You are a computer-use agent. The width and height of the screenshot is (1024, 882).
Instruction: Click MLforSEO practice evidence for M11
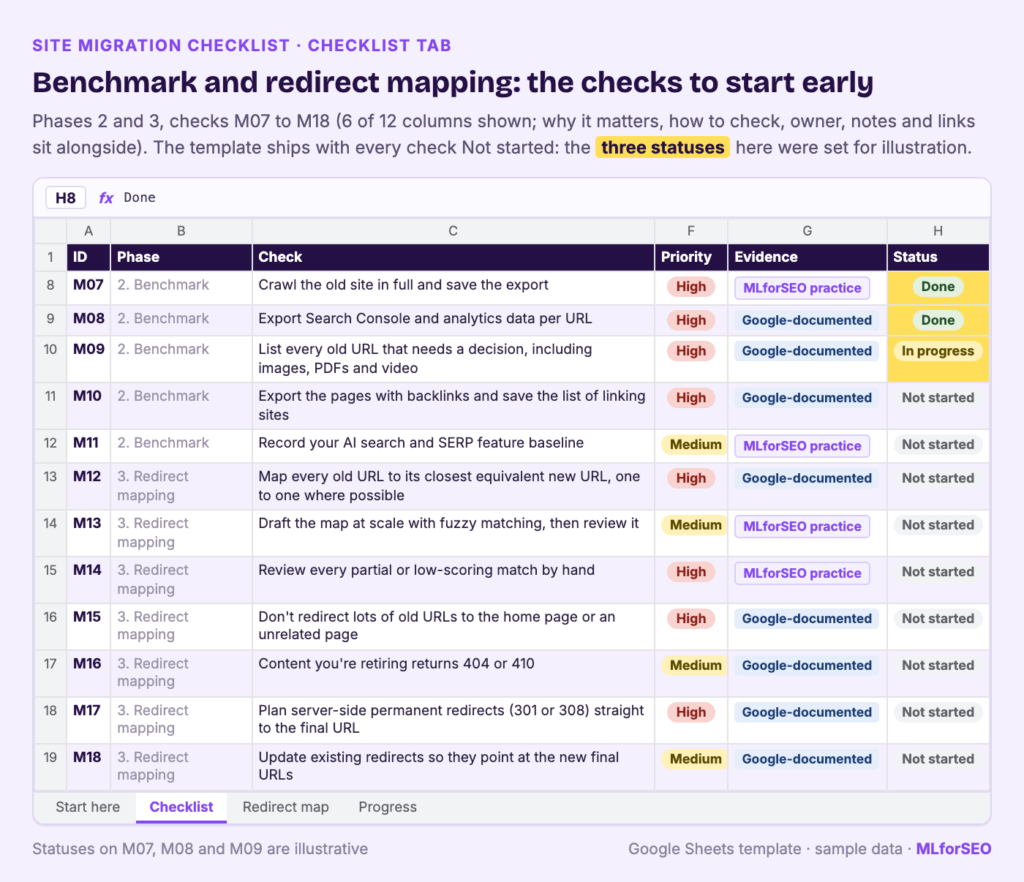click(x=802, y=446)
